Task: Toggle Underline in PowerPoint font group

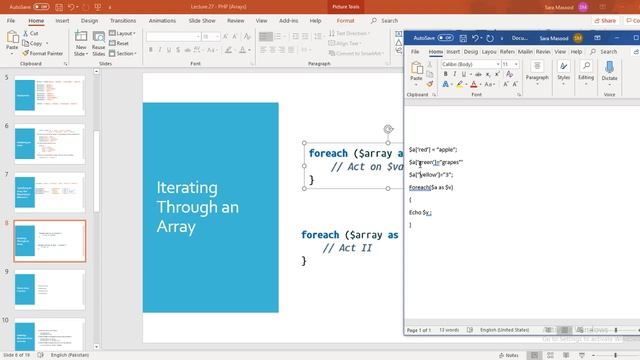Action: tap(169, 50)
